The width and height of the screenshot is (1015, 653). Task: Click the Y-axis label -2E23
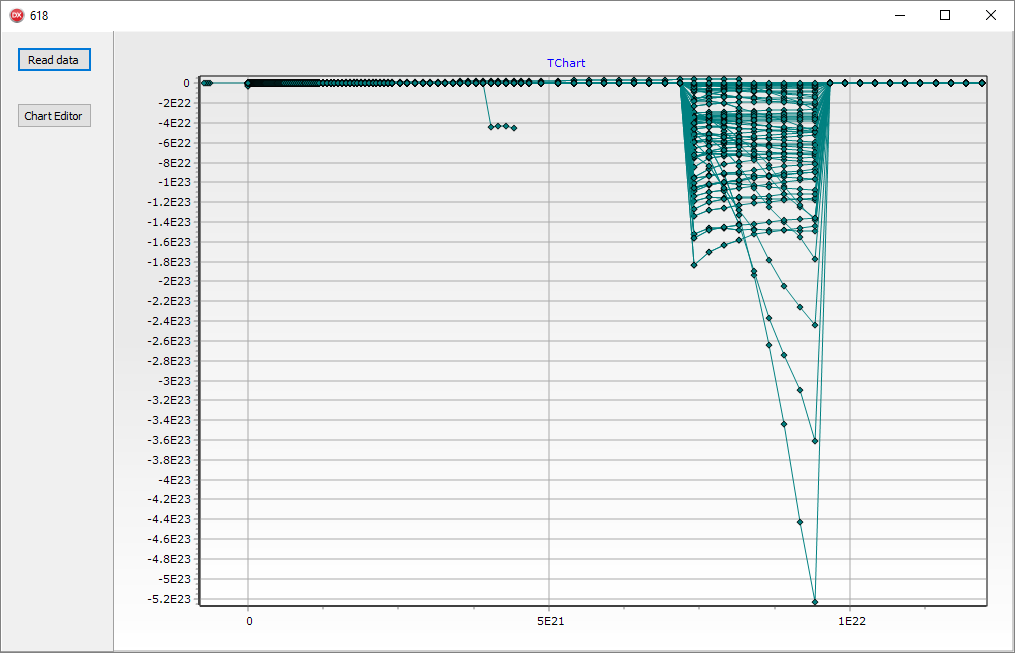[175, 281]
